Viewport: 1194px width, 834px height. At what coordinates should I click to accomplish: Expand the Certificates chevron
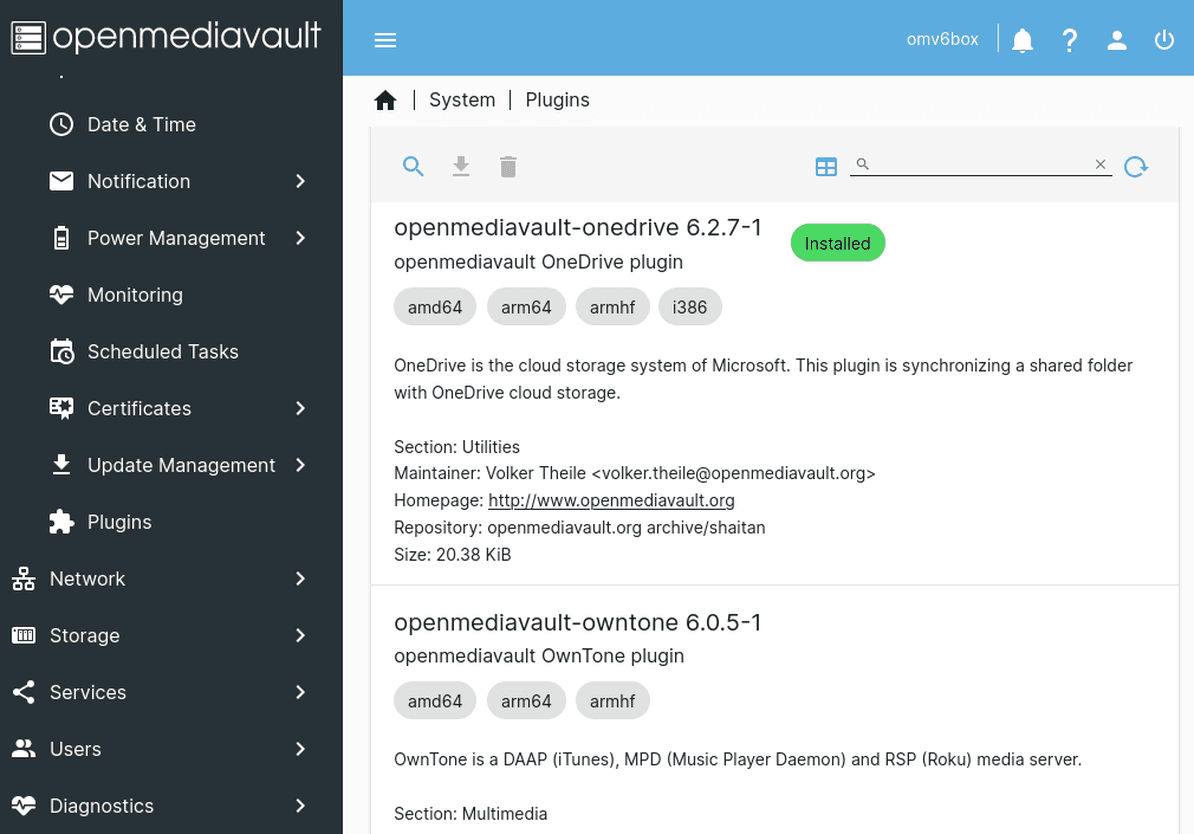click(300, 408)
